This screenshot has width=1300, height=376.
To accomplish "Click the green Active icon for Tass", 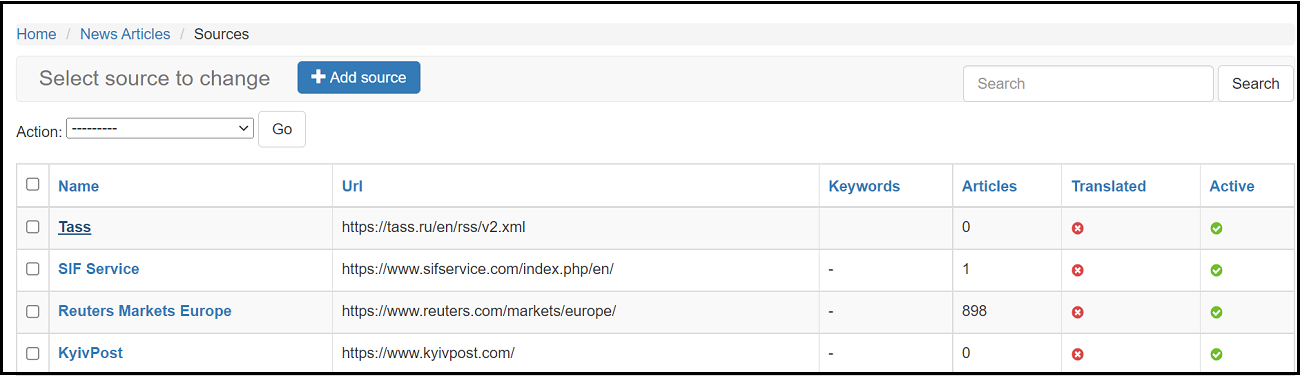I will pos(1216,228).
